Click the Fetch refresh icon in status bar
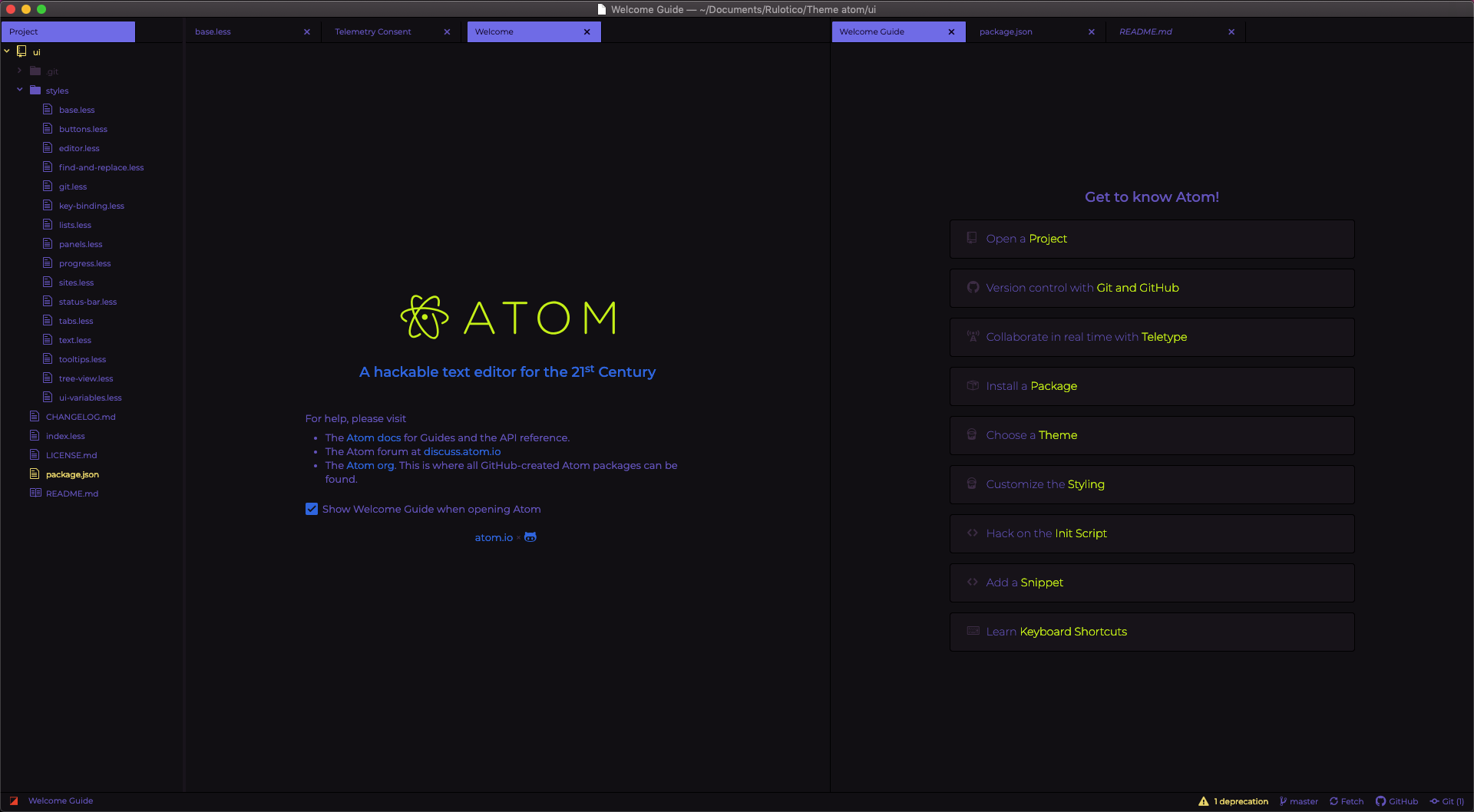 [1335, 800]
